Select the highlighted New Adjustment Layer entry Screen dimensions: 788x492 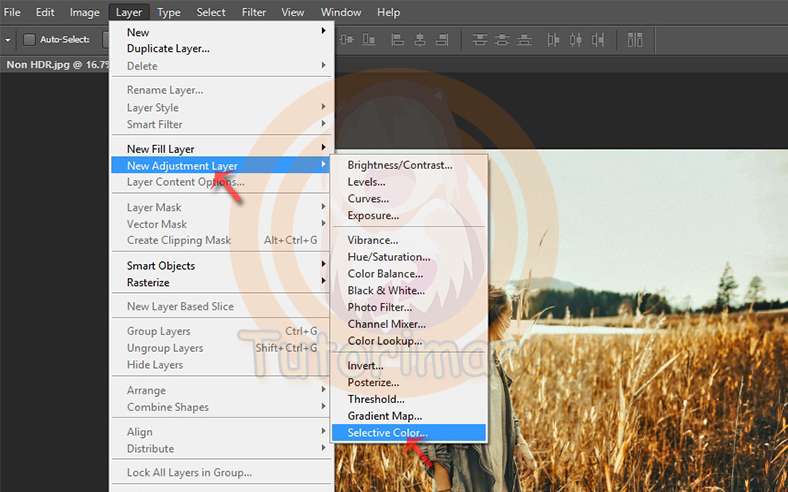(220, 165)
